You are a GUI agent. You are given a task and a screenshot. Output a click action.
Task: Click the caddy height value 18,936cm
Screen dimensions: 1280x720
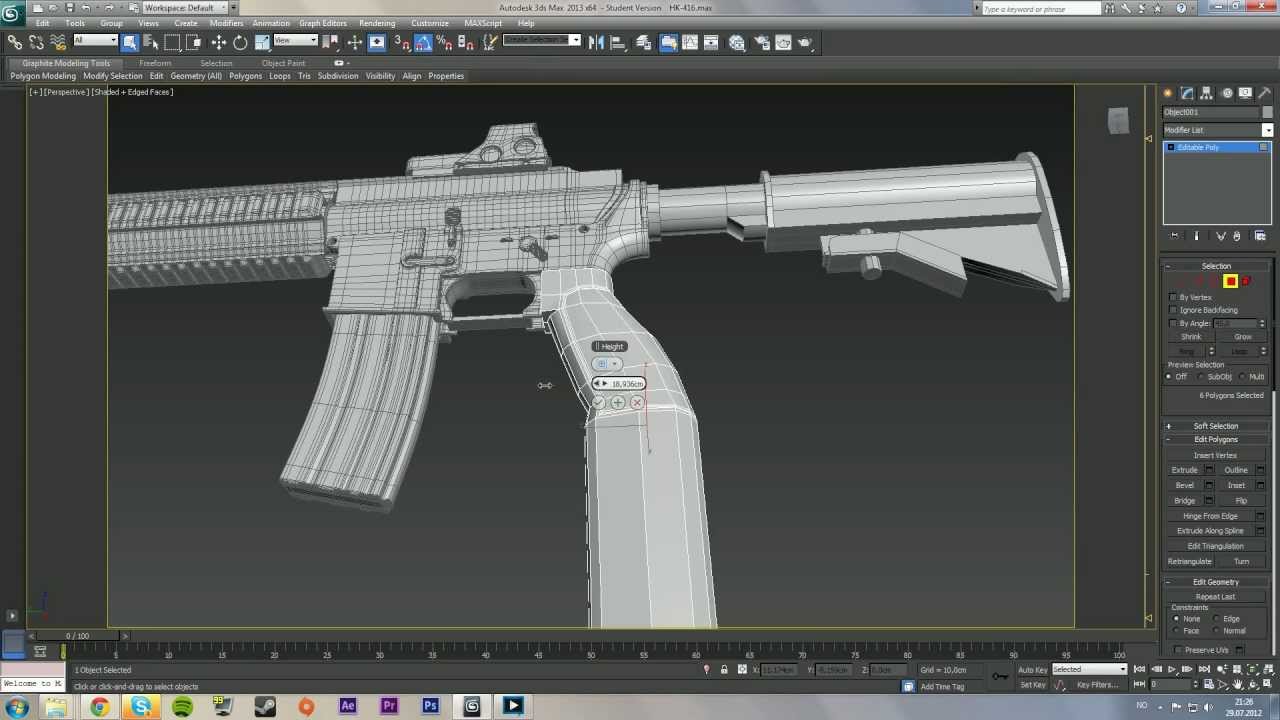(x=627, y=384)
